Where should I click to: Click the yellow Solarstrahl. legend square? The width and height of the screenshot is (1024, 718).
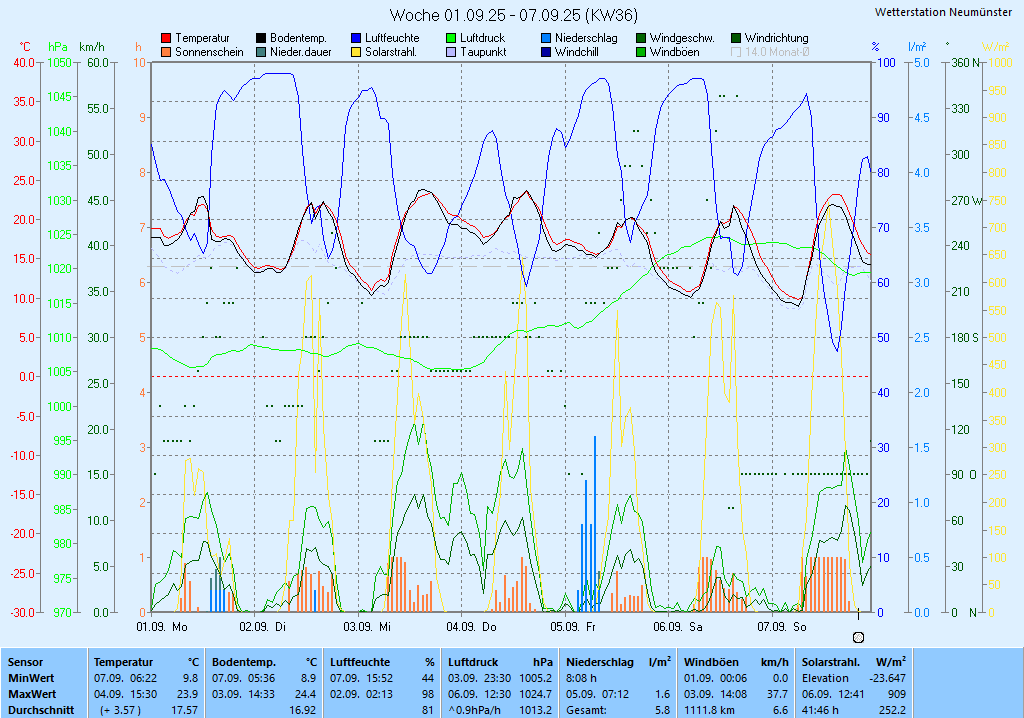pyautogui.click(x=356, y=52)
